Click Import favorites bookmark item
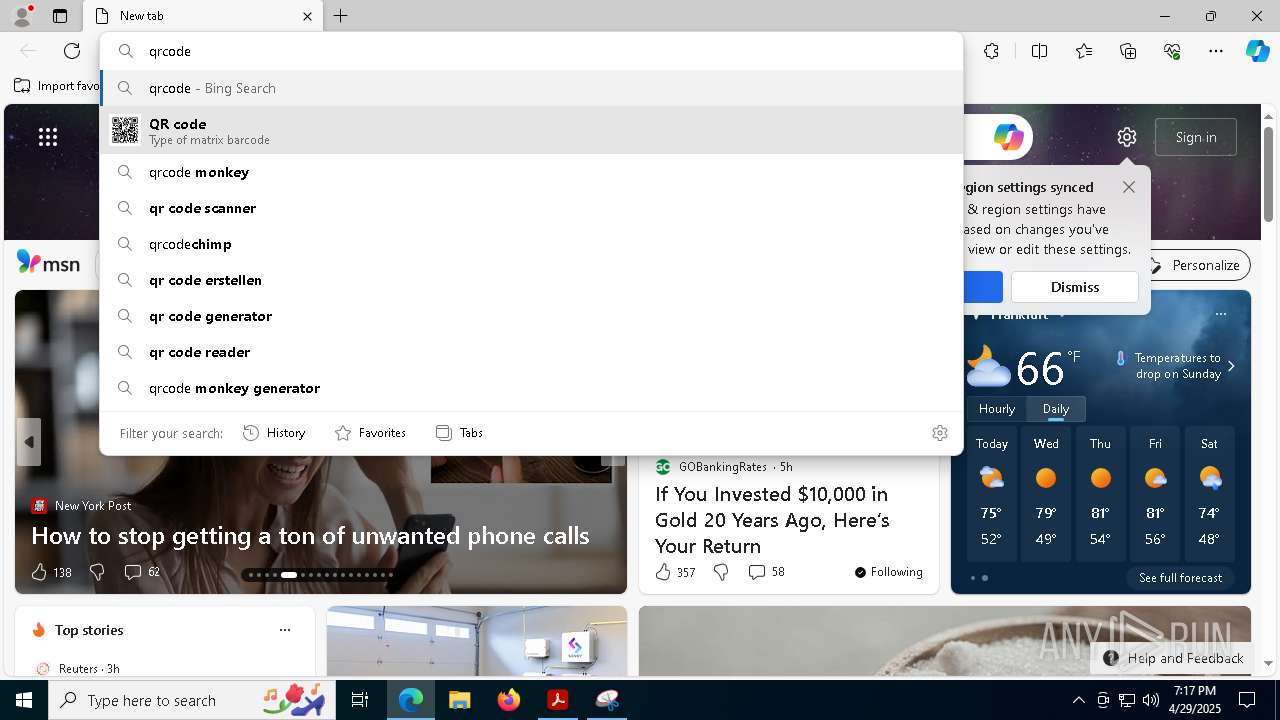The width and height of the screenshot is (1280, 720). [x=57, y=86]
